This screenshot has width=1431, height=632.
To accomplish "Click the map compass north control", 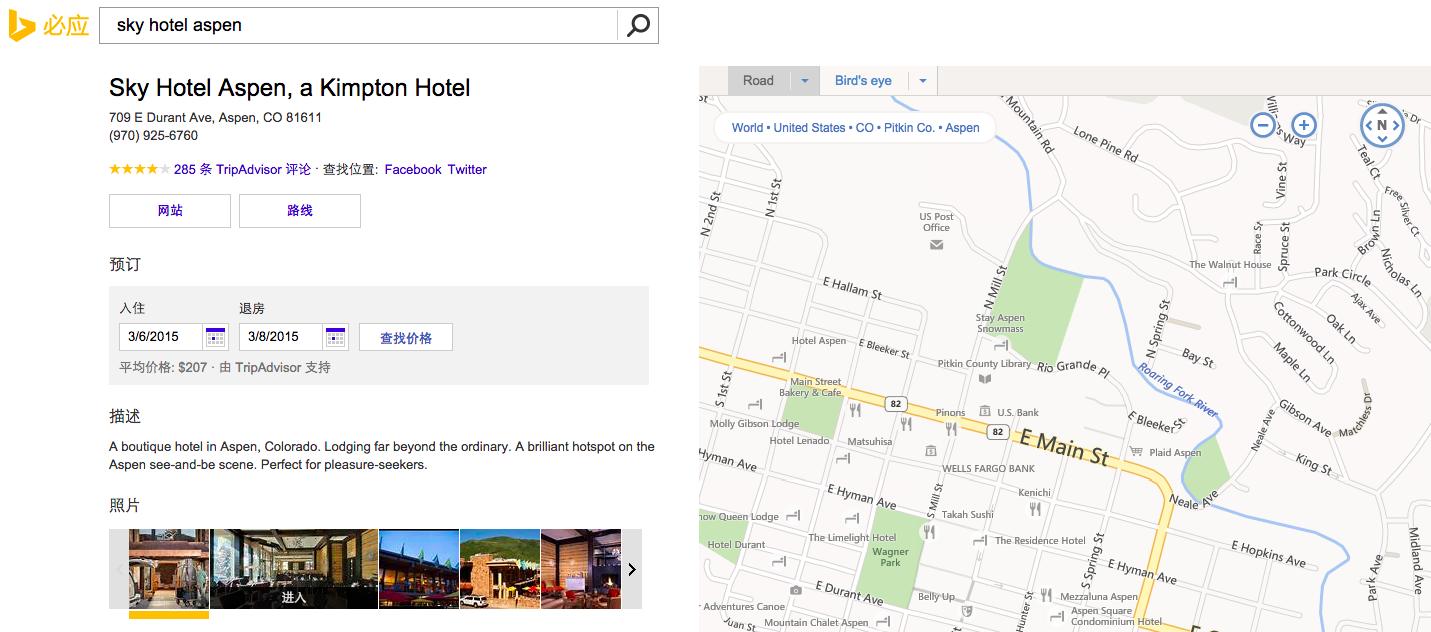I will [x=1382, y=125].
